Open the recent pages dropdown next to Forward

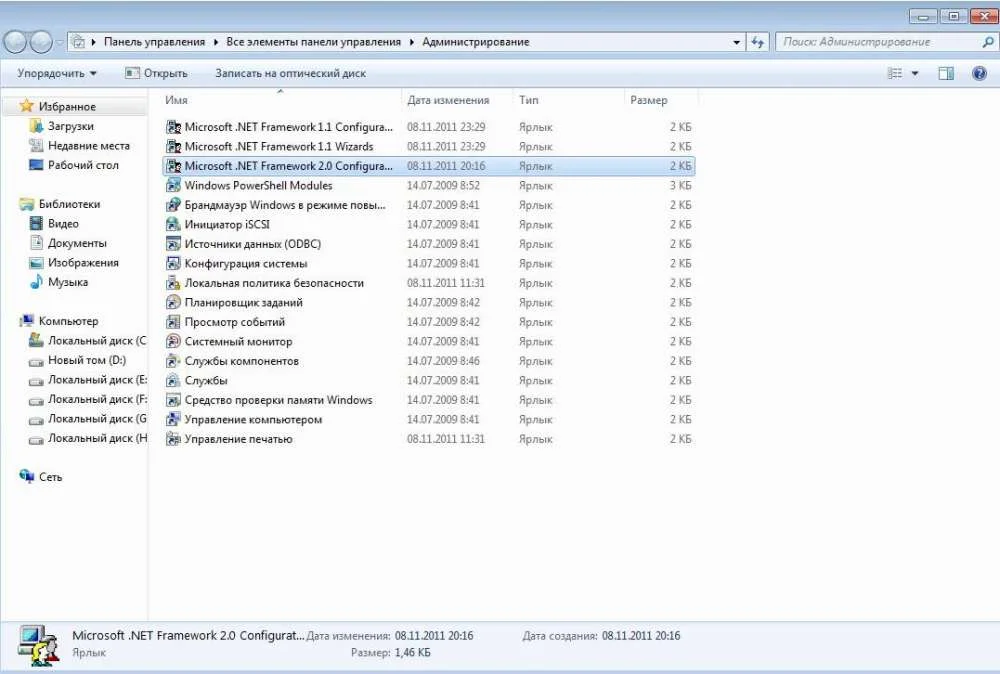[x=60, y=43]
